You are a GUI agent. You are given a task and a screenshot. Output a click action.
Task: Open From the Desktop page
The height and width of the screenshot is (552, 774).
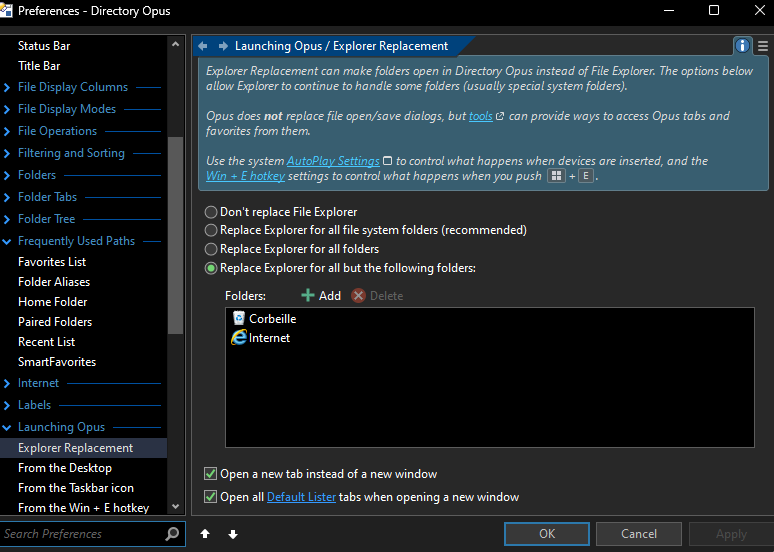click(x=65, y=468)
